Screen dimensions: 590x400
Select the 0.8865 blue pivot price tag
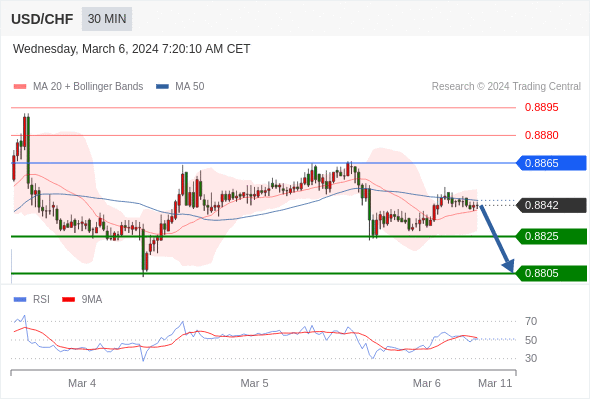coord(551,163)
